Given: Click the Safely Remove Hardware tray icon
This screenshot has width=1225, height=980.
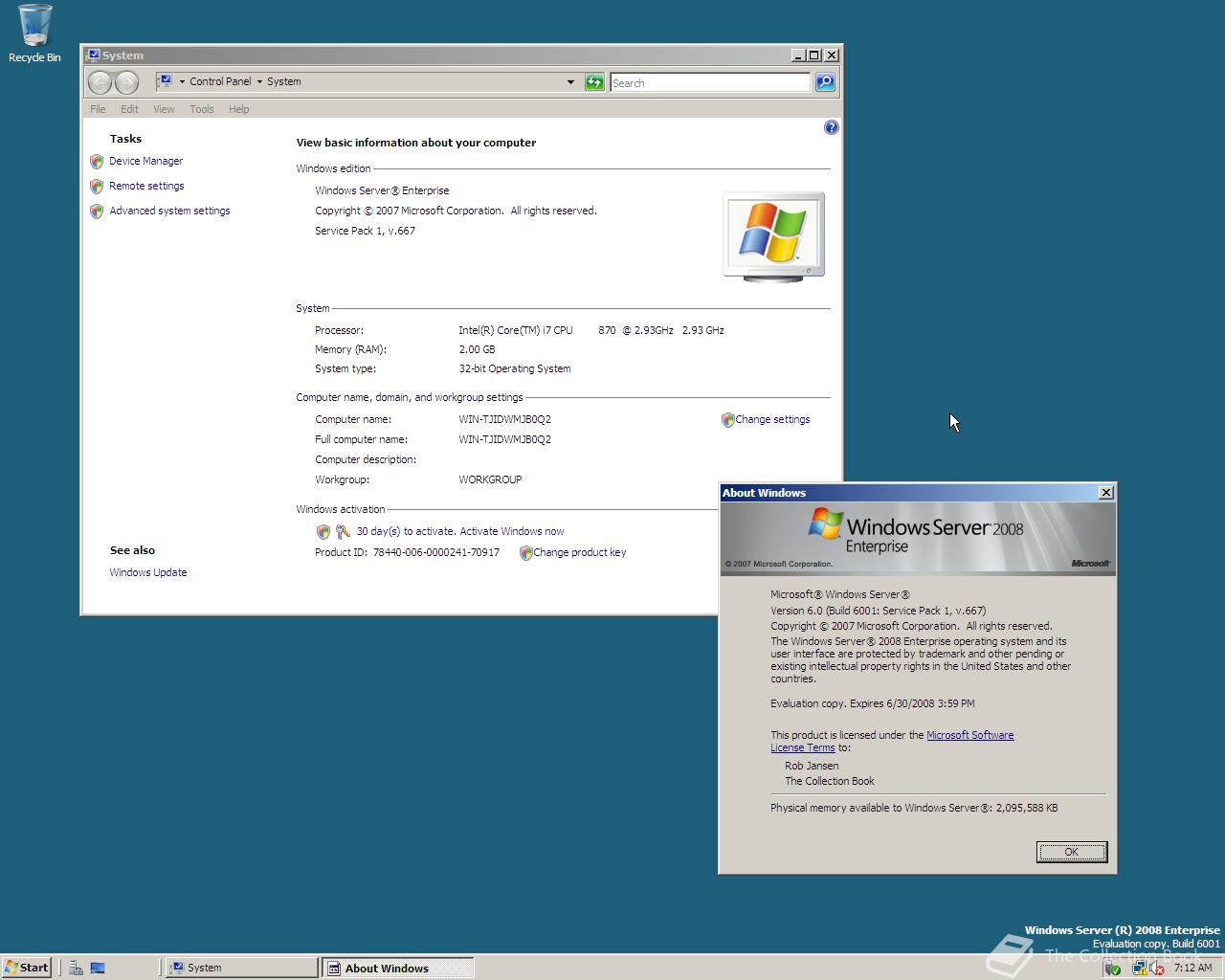Looking at the screenshot, I should [x=1112, y=969].
